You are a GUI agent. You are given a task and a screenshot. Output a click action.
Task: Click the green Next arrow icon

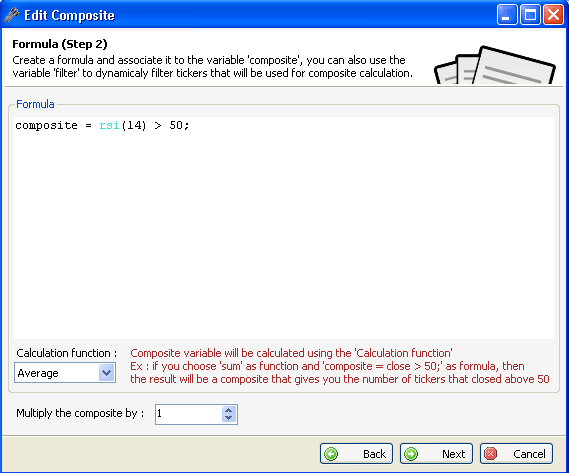411,454
